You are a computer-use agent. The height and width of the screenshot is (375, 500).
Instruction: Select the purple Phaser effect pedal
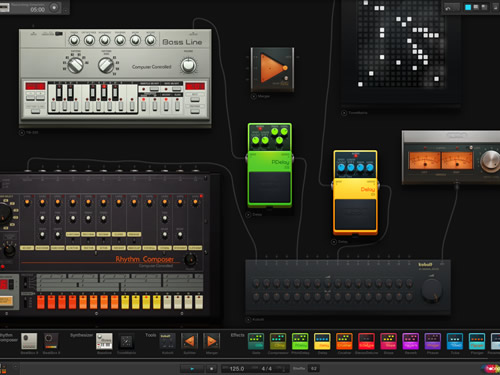(x=432, y=341)
